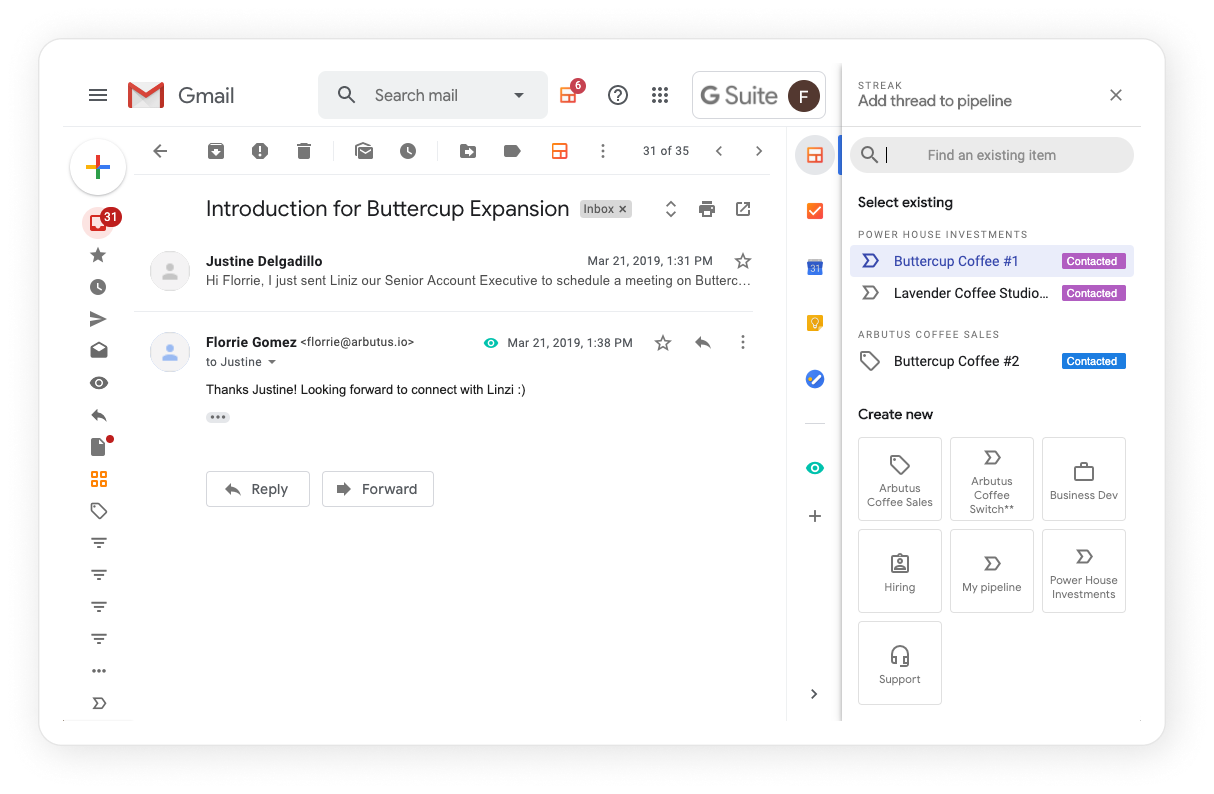This screenshot has width=1214, height=794.
Task: Open Starred in left sidebar
Action: [x=98, y=255]
